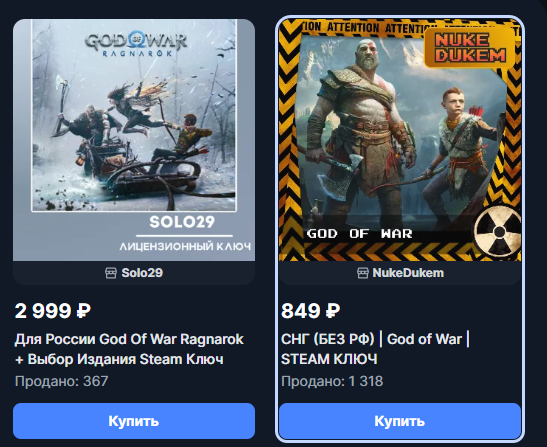Open the 'СНГ (БЕЗ РФ) | God of War' listing title
This screenshot has height=447, width=547.
[375, 349]
